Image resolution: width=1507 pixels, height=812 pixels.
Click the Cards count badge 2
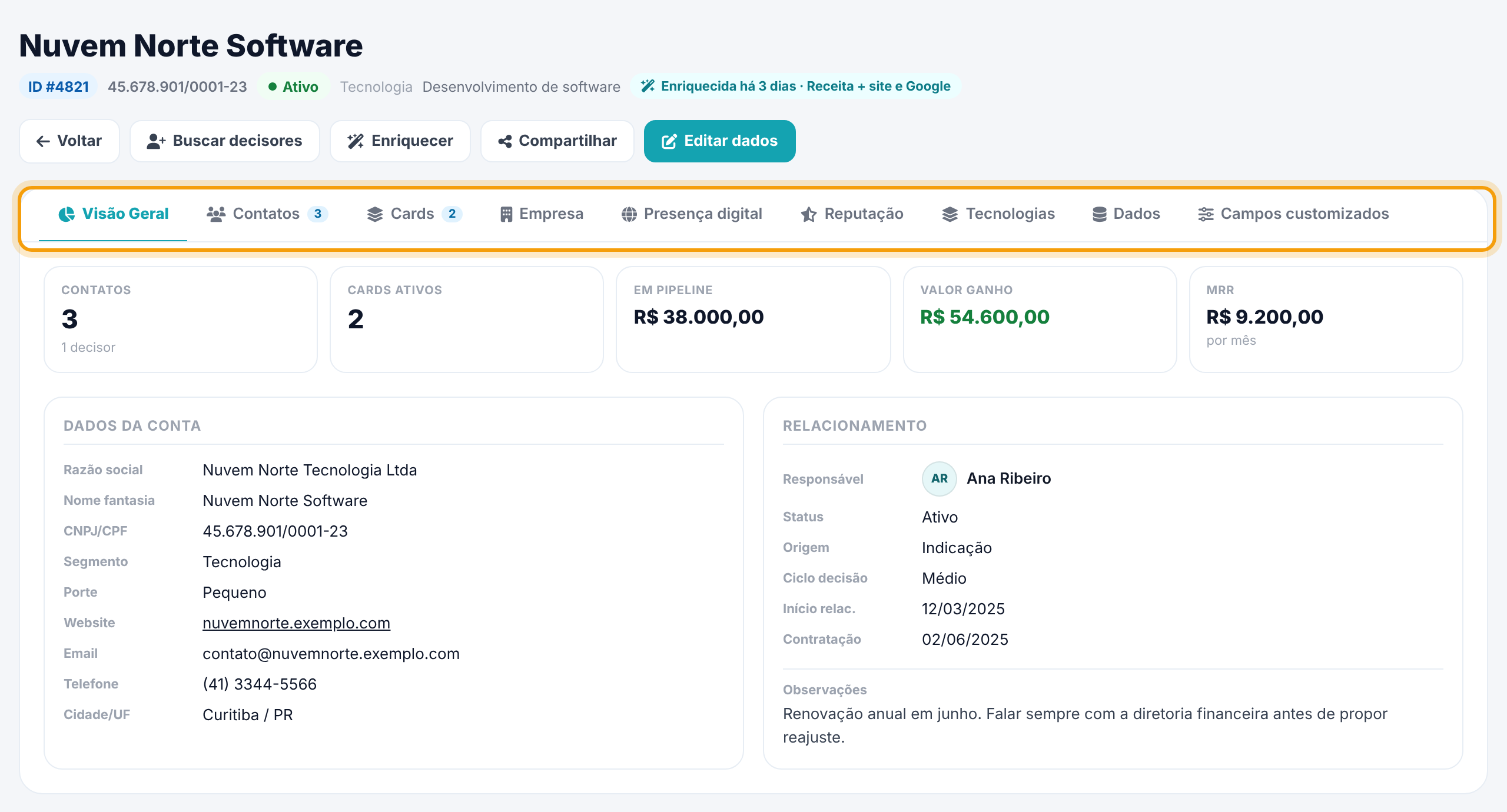tap(452, 214)
